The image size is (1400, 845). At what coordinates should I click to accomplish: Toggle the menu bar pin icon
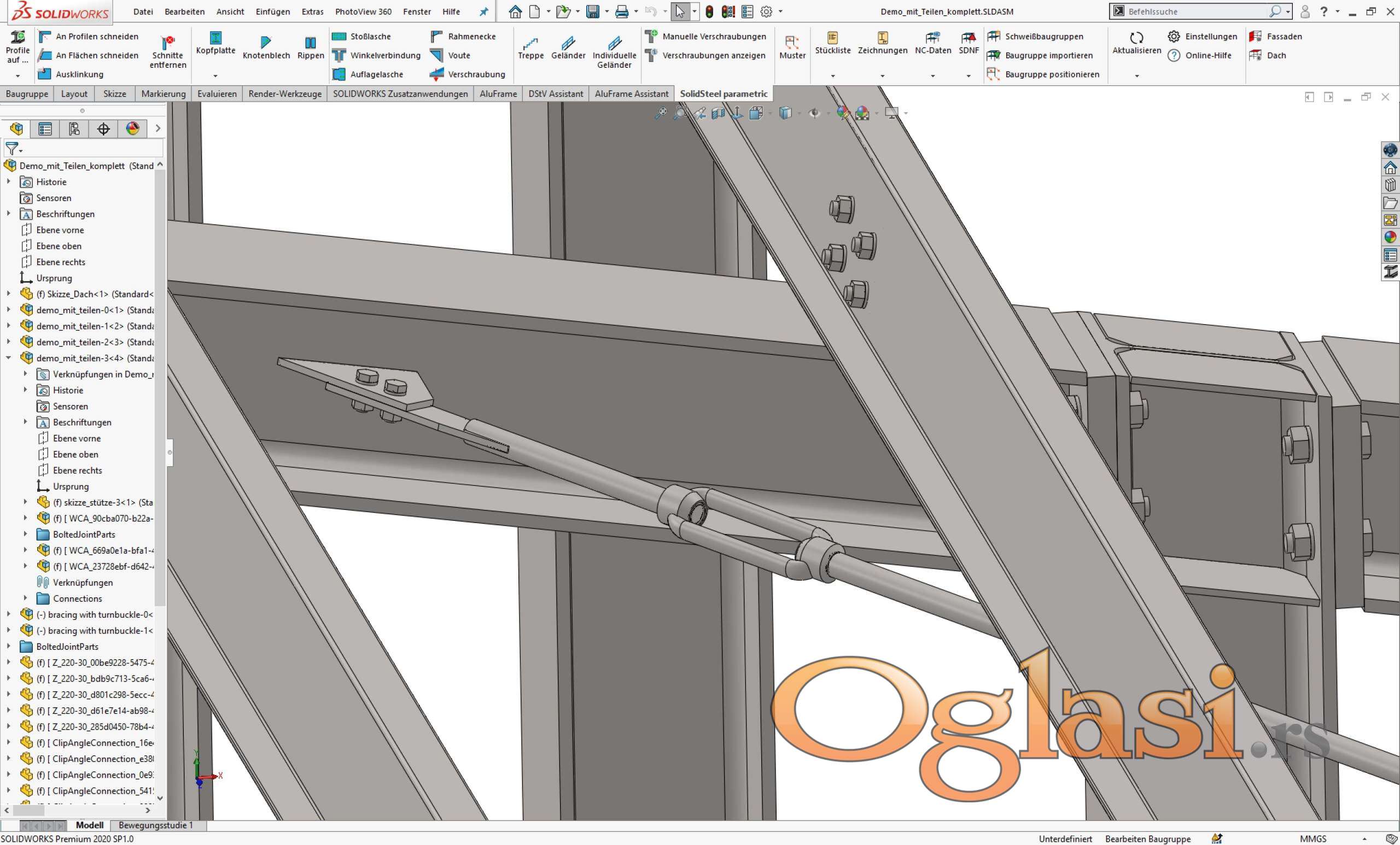pyautogui.click(x=483, y=12)
